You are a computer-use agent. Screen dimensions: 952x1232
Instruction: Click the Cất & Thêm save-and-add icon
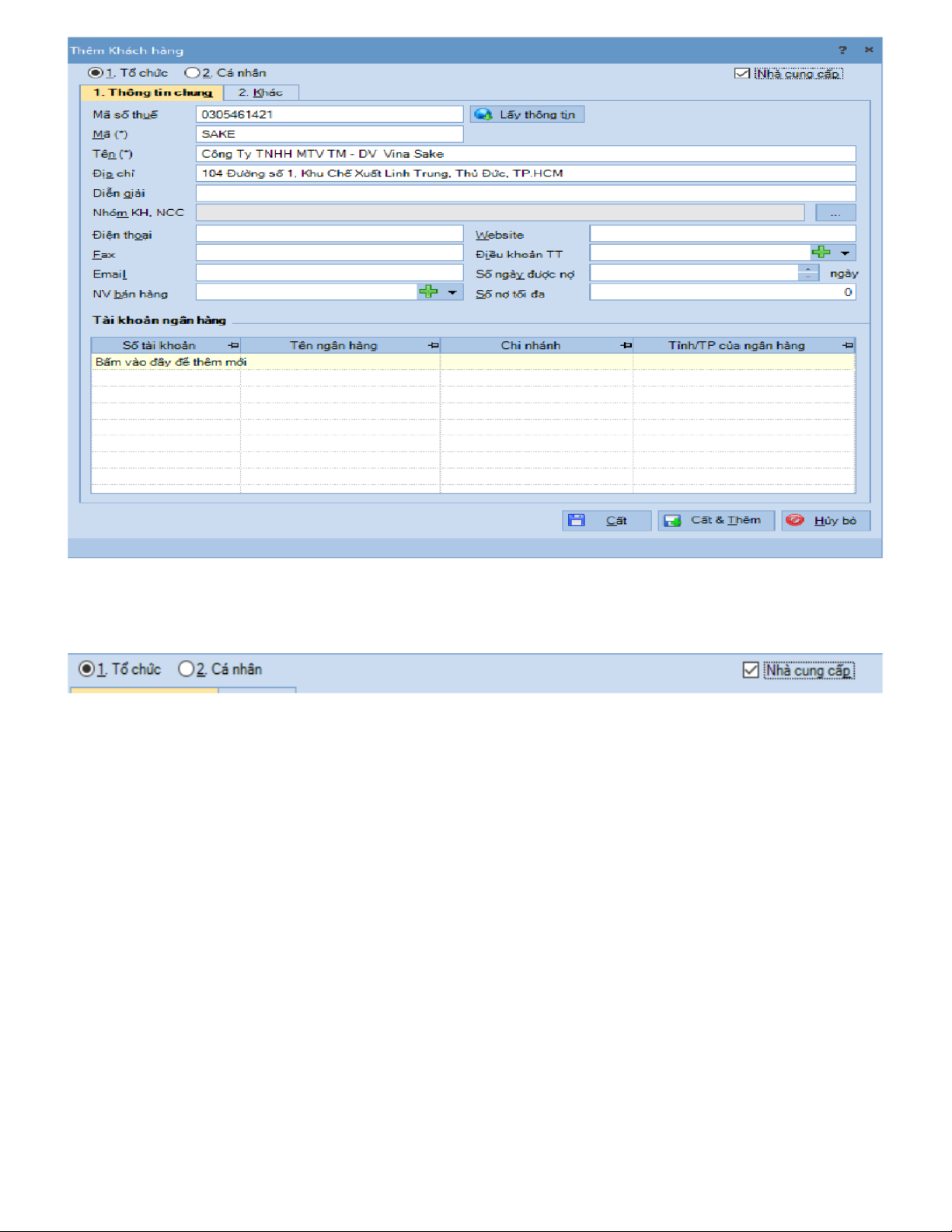tap(672, 520)
